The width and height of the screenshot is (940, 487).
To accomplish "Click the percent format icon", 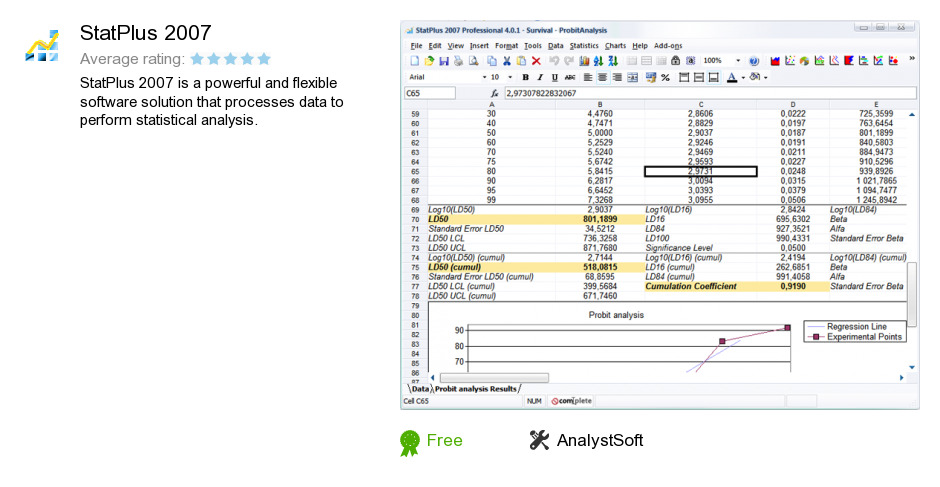I will click(x=665, y=77).
